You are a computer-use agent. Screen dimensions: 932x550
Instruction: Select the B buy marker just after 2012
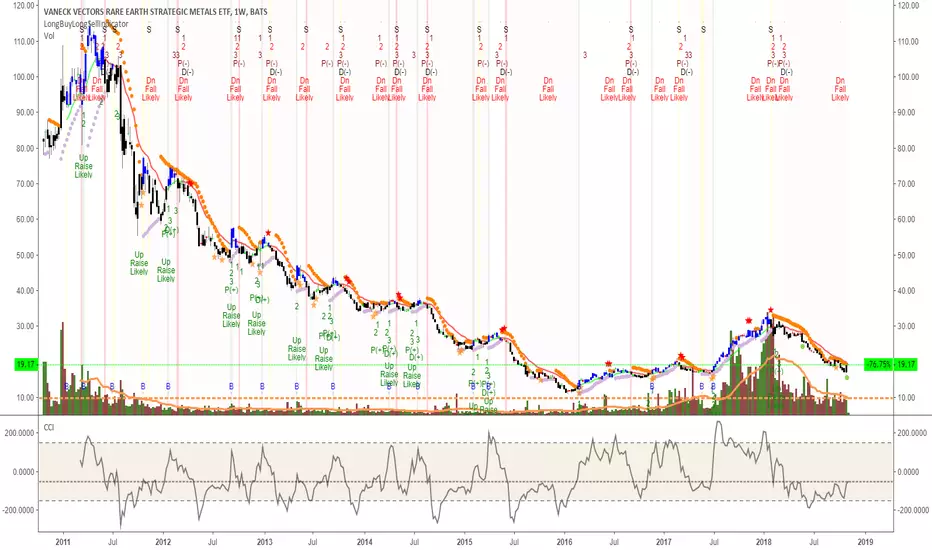tap(168, 386)
